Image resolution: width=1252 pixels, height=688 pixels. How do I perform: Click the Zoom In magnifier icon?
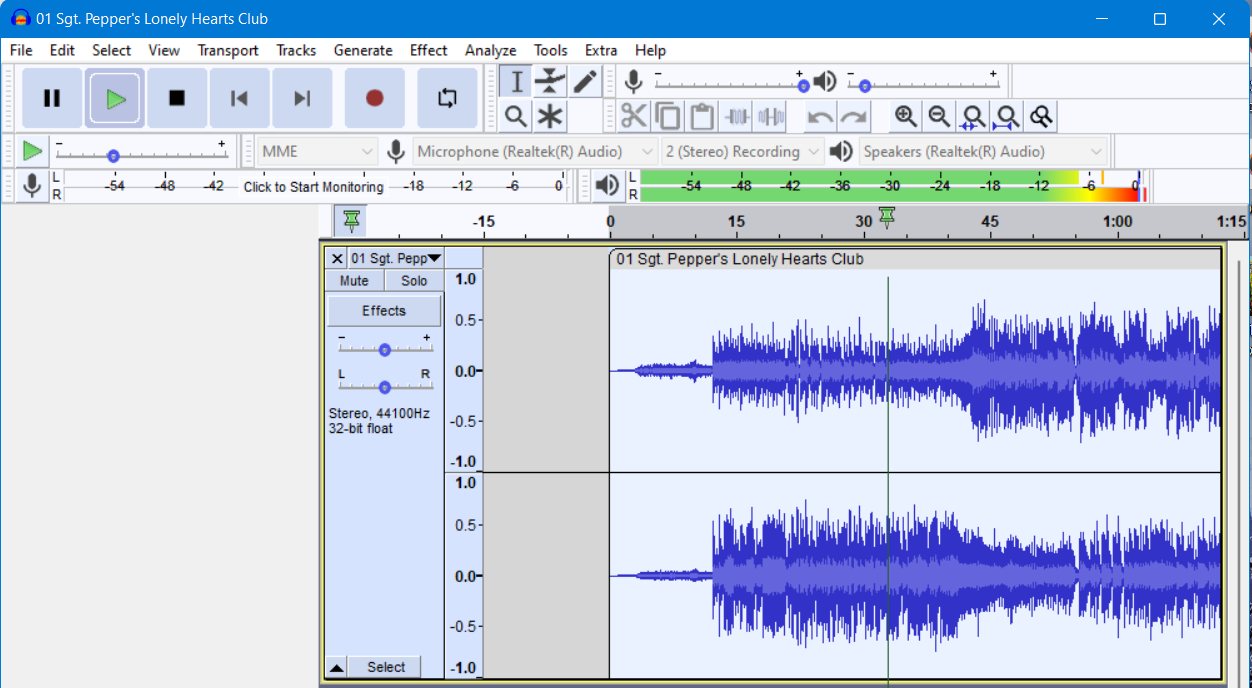click(905, 116)
